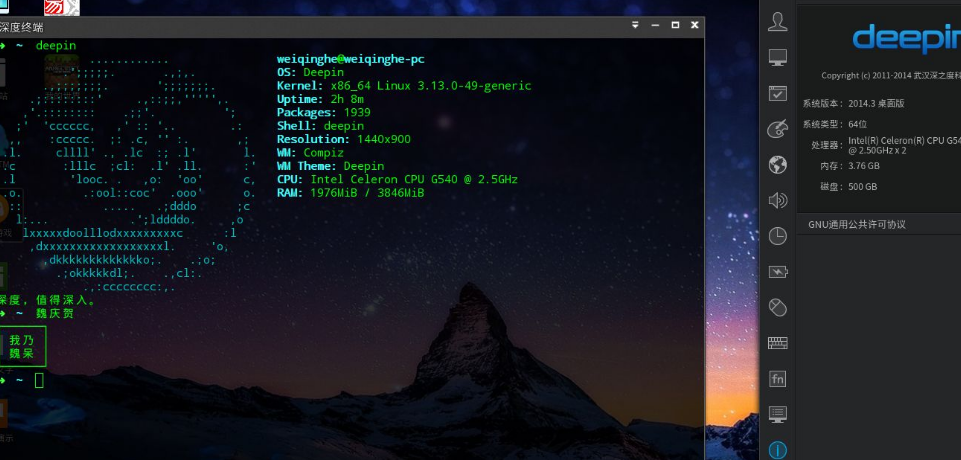Viewport: 961px width, 460px height.
Task: Click the Shell: deepin line
Action: (x=320, y=126)
